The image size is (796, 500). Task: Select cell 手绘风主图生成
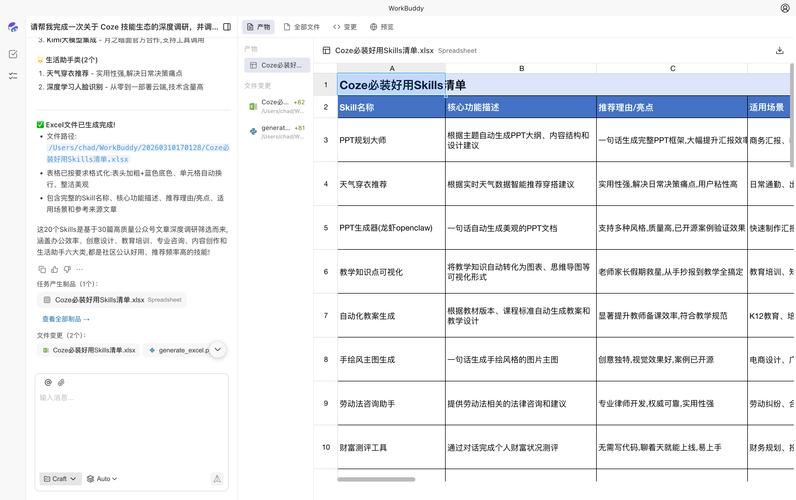pyautogui.click(x=391, y=359)
